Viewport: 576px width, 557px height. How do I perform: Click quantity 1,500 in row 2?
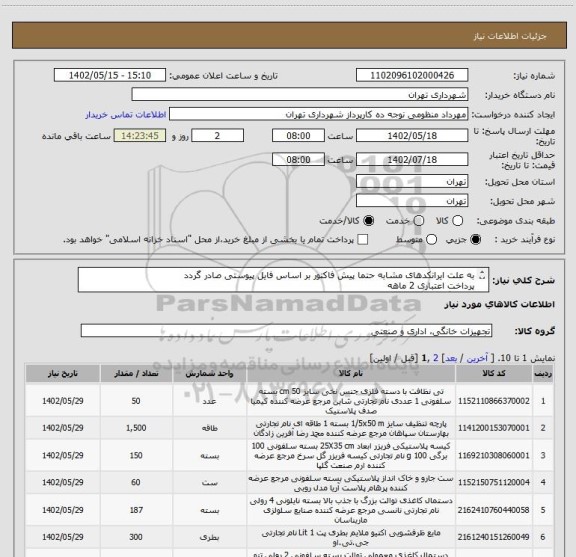[136, 428]
